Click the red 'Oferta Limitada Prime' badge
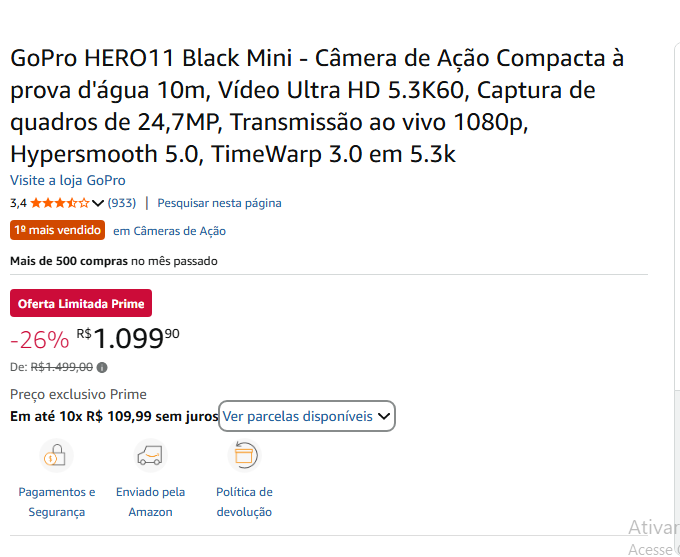This screenshot has width=680, height=557. (81, 303)
